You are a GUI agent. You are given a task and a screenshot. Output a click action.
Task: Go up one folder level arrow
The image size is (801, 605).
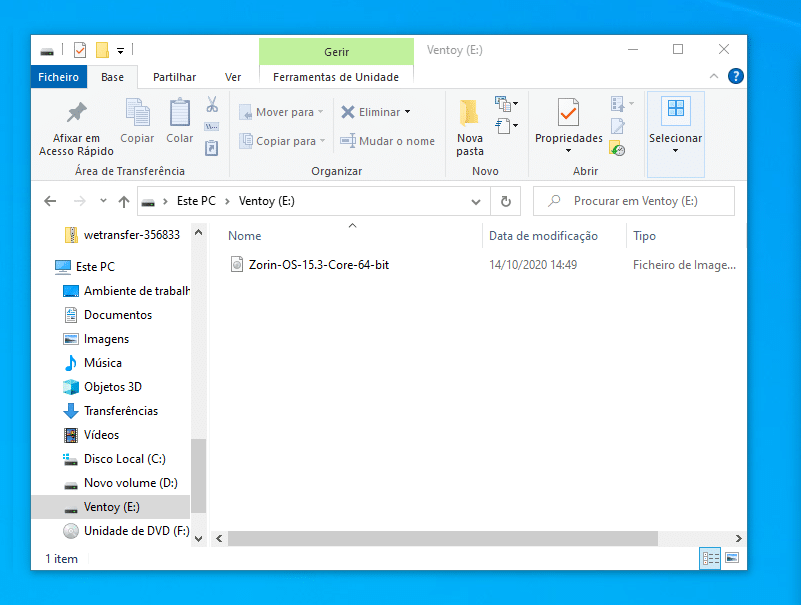[x=124, y=201]
